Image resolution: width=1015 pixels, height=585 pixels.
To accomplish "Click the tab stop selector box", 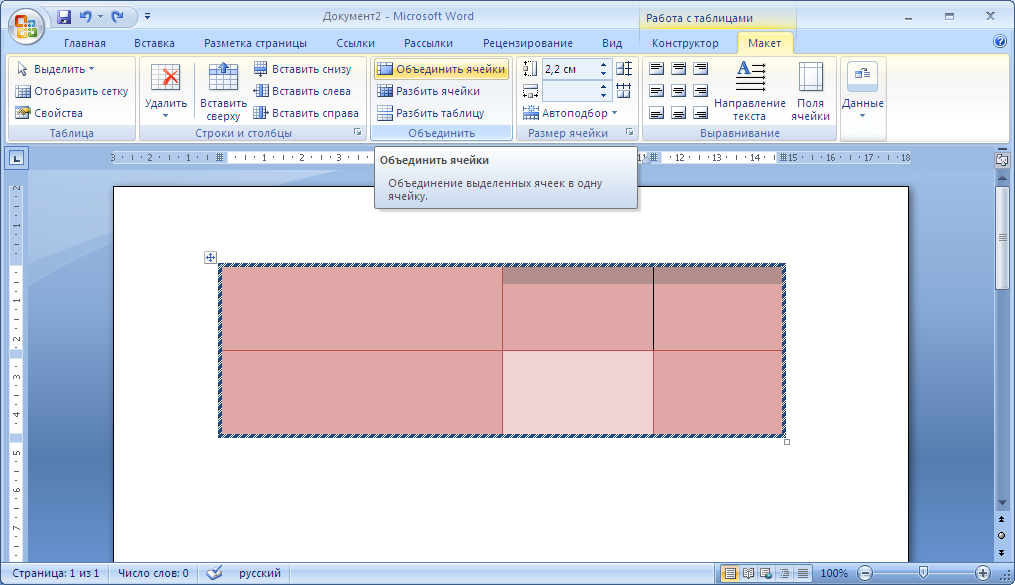I will pyautogui.click(x=16, y=158).
